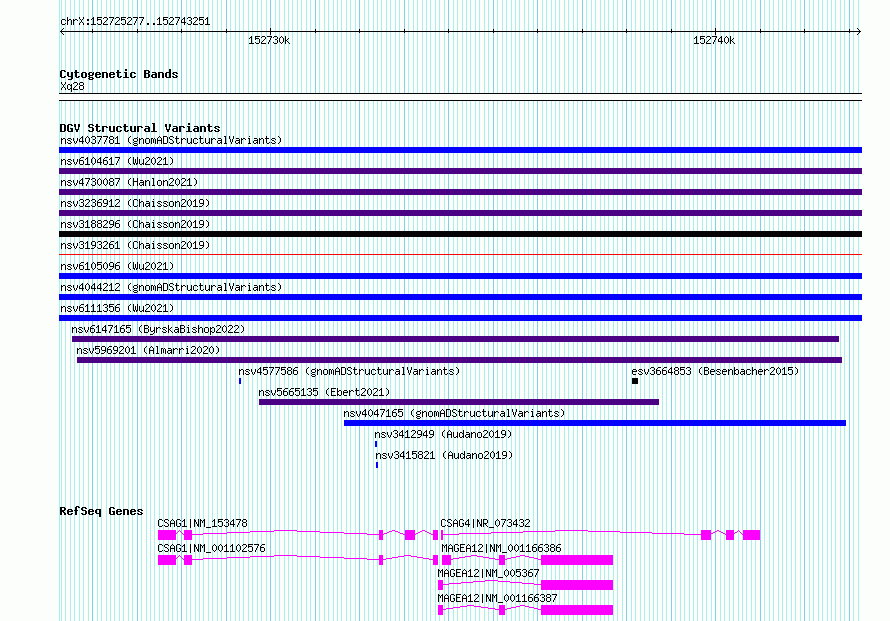Screen dimensions: 890x621
Task: Click the chrX:152725277..152743251 coordinate label
Action: pyautogui.click(x=135, y=22)
